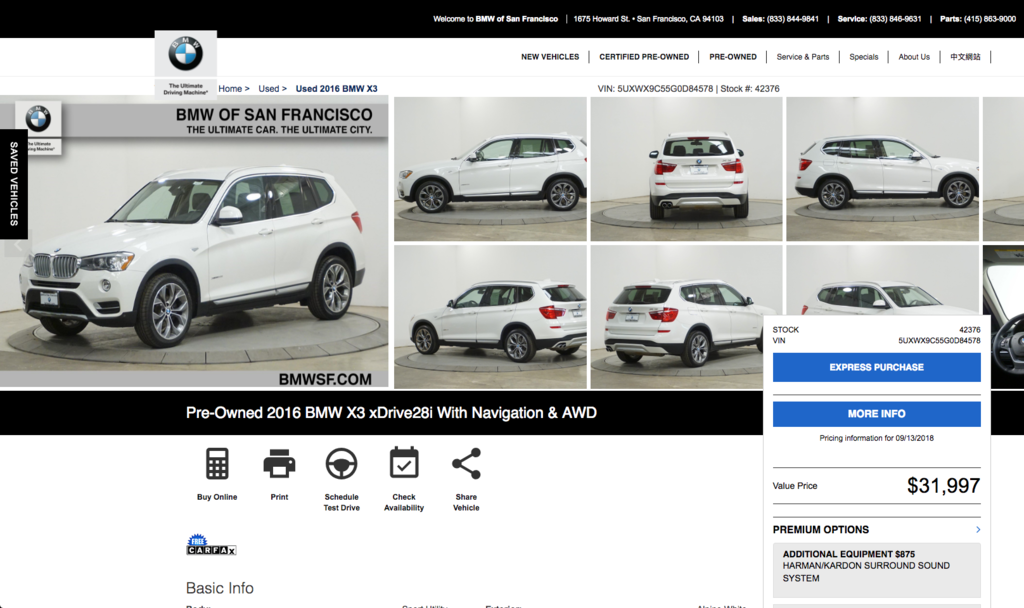Image resolution: width=1024 pixels, height=608 pixels.
Task: Click the dealership address 1675 Howard St.
Action: 648,19
